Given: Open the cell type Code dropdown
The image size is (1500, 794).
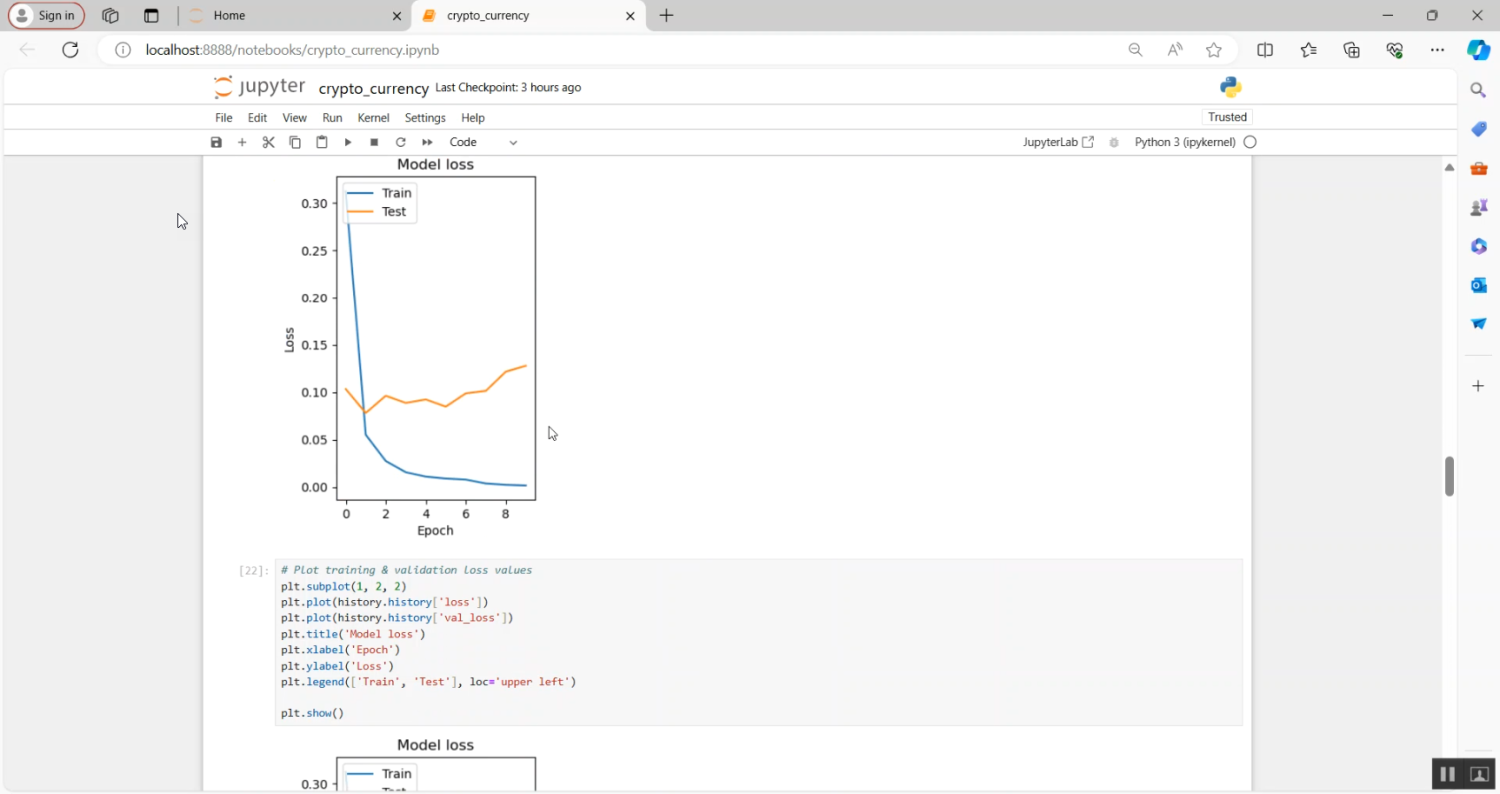Looking at the screenshot, I should click(483, 142).
